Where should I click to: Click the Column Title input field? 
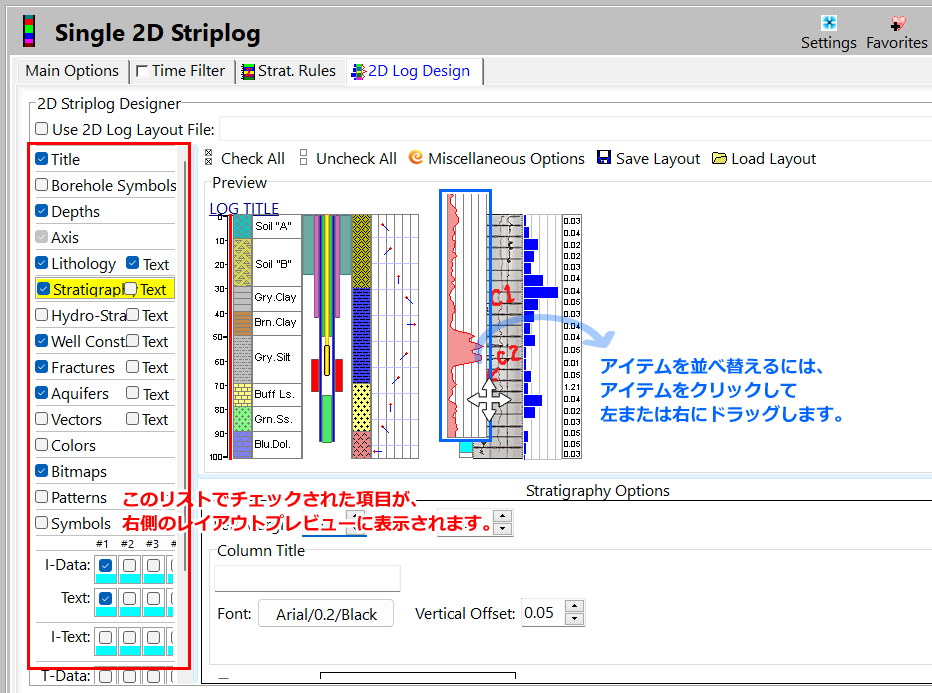coord(307,579)
